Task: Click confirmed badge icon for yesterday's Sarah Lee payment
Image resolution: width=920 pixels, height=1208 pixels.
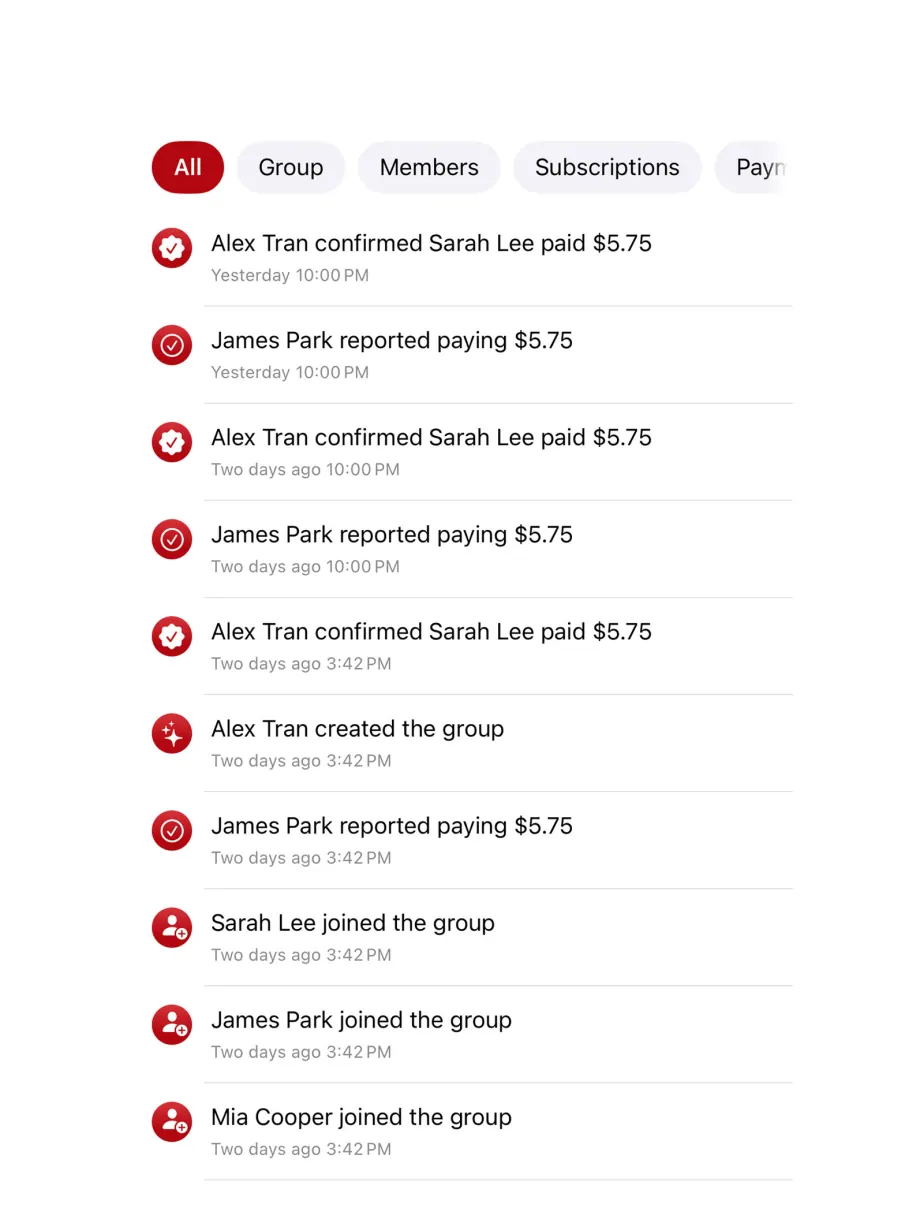Action: coord(172,248)
